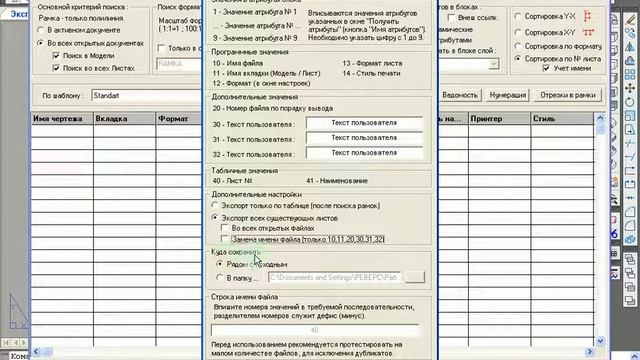The image size is (640, 360).
Task: Choose 'Сортировка по № листа' radio button
Action: tap(518, 59)
